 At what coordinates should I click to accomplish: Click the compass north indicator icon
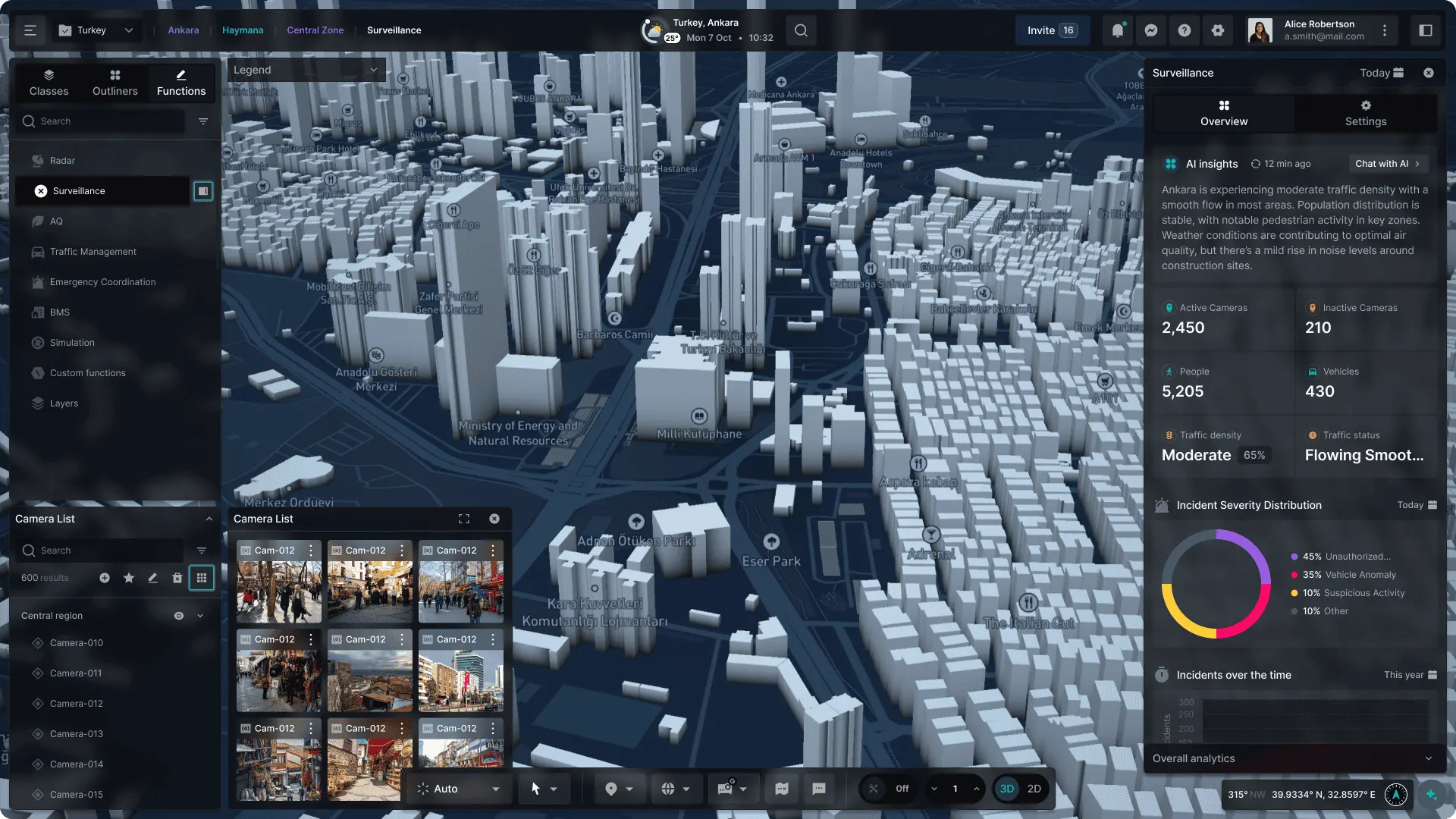click(1396, 794)
